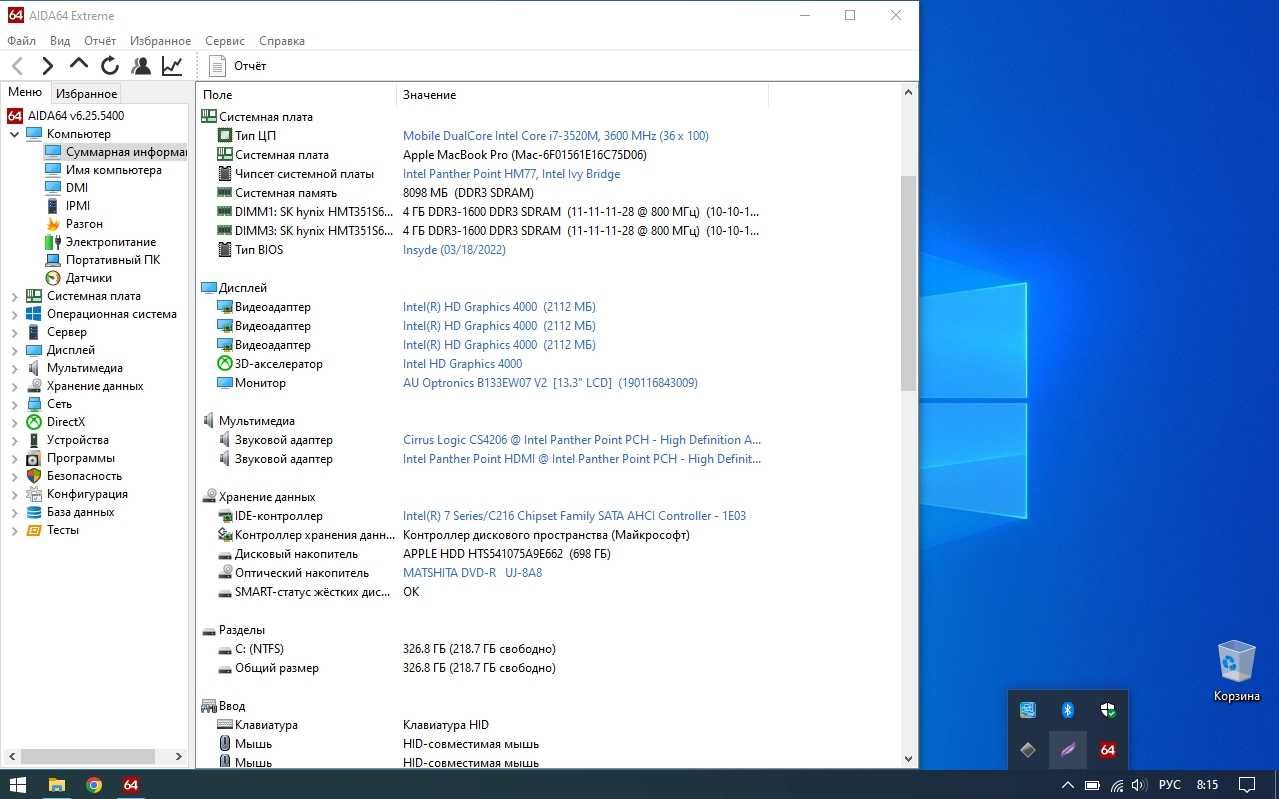Select the DMI tree item
The width and height of the screenshot is (1279, 799).
pos(76,188)
